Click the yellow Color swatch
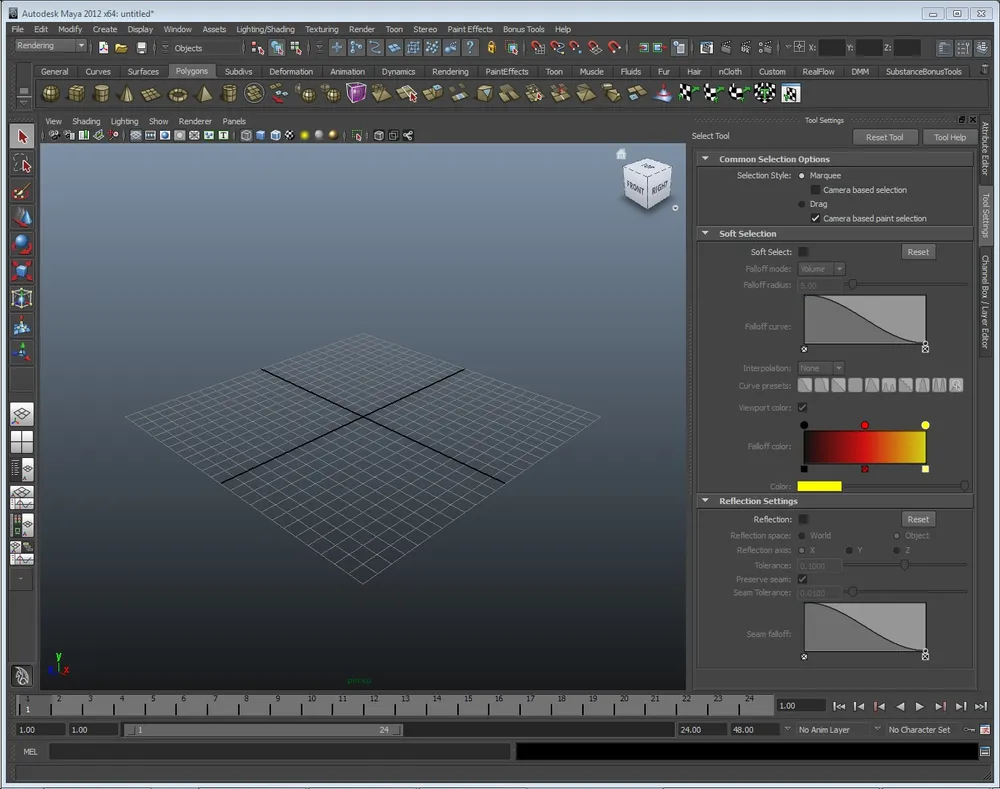 click(x=819, y=486)
